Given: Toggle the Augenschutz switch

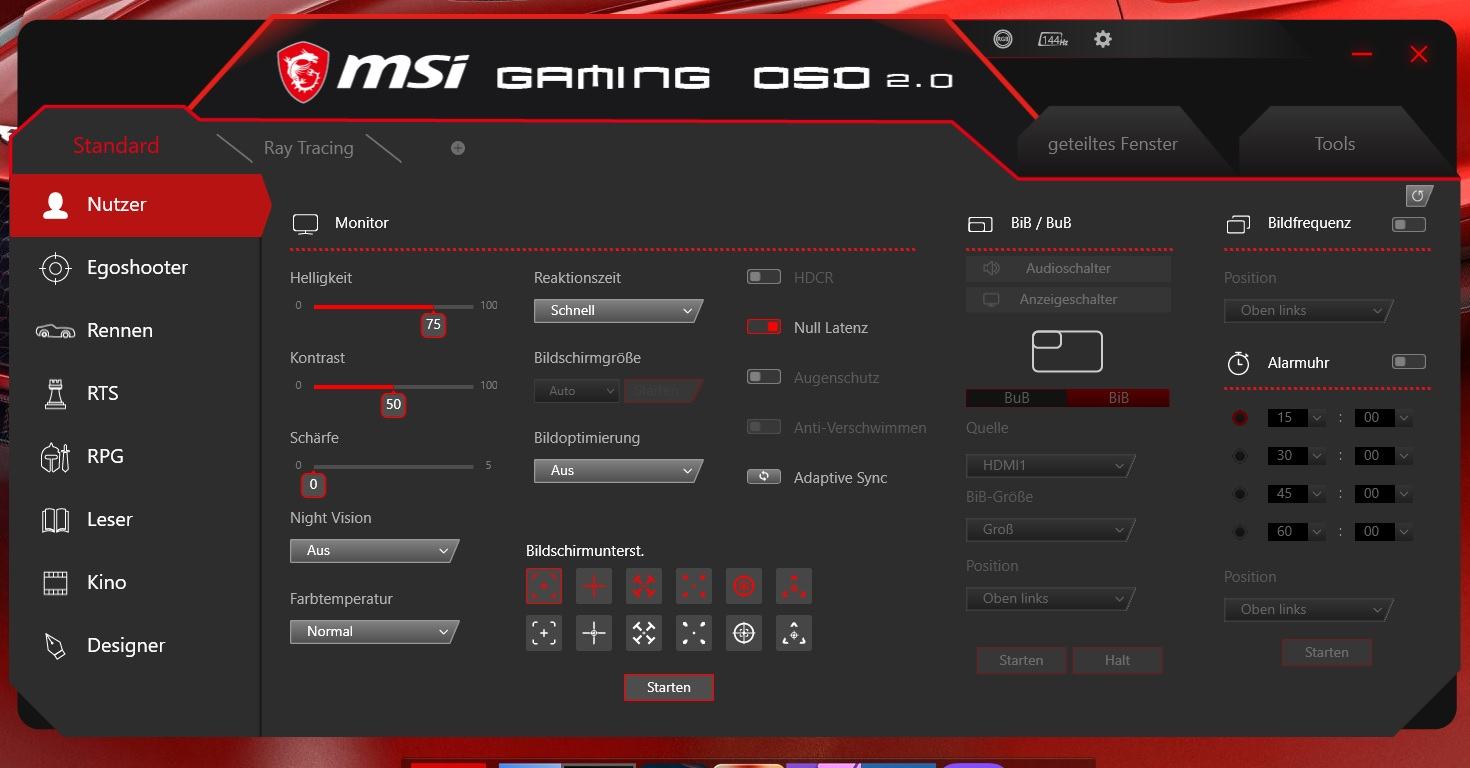Looking at the screenshot, I should click(x=764, y=377).
